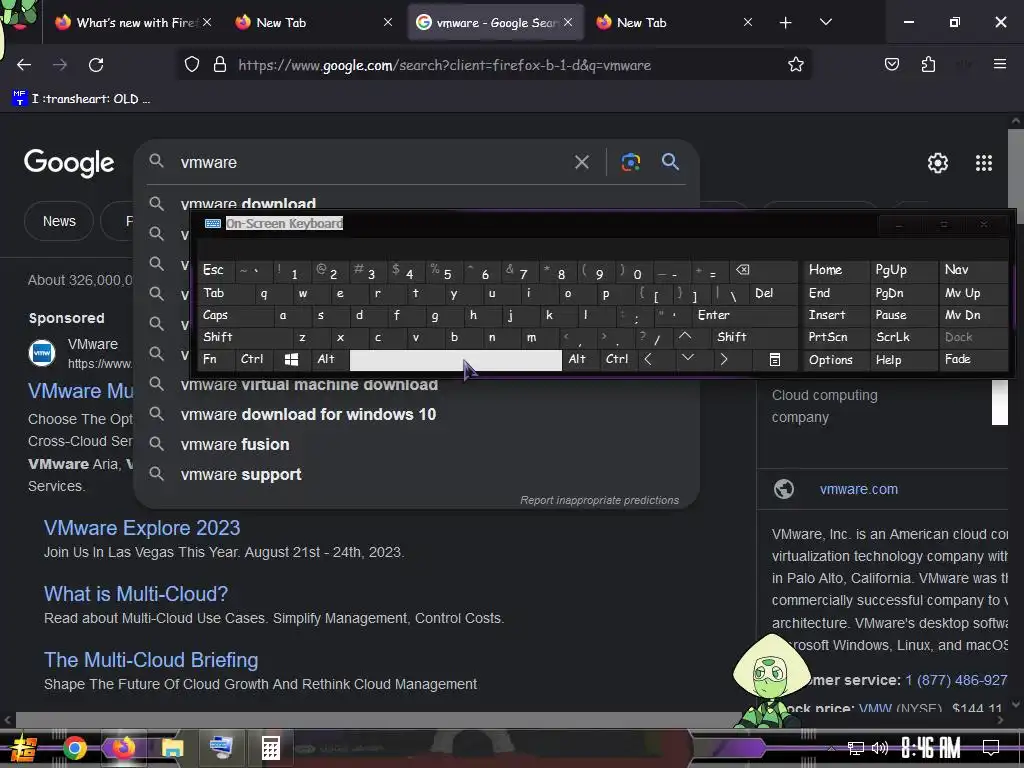Viewport: 1024px width, 768px height.
Task: Open the Firefox application hamburger menu
Action: [x=999, y=64]
